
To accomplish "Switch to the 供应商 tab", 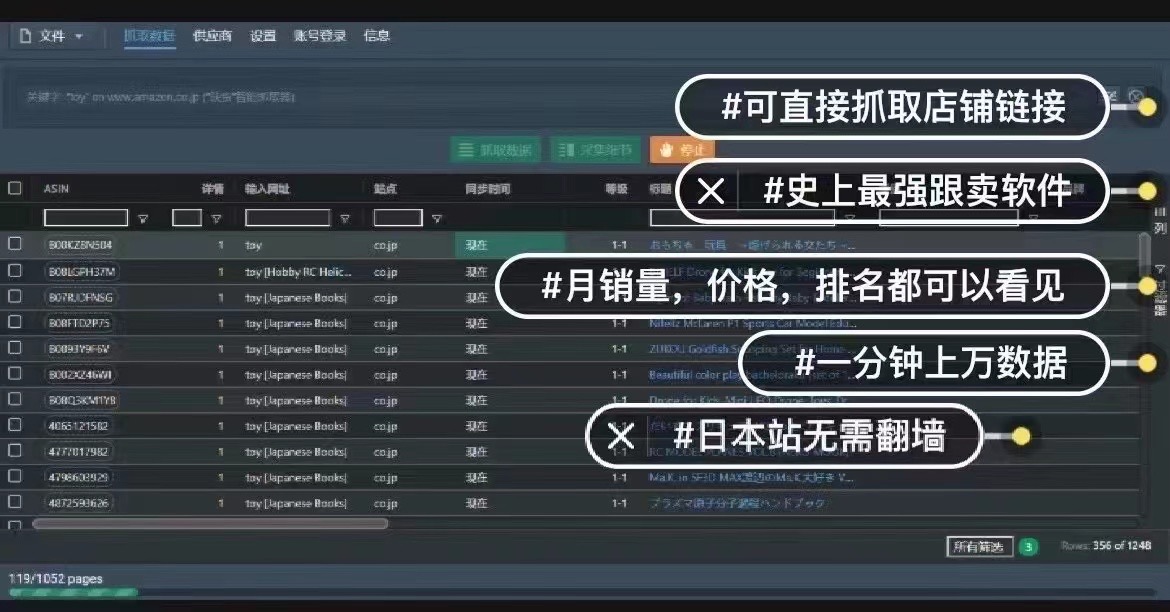I will tap(211, 36).
